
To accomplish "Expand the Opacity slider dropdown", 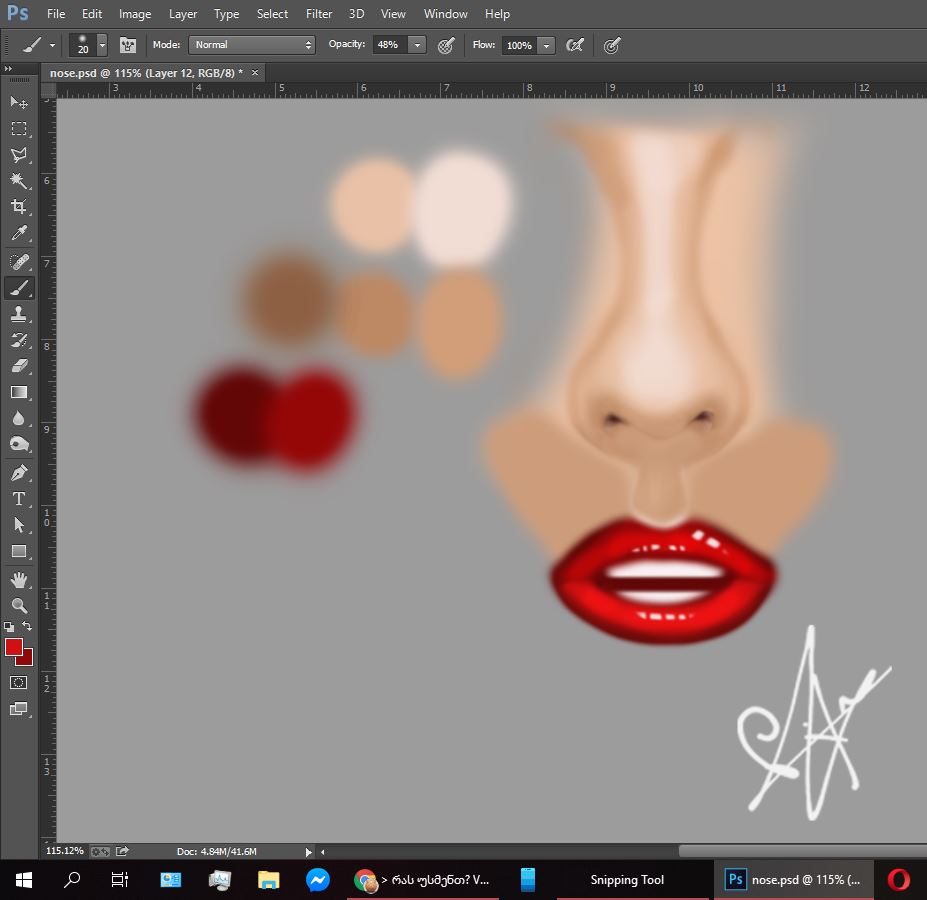I will [x=417, y=45].
